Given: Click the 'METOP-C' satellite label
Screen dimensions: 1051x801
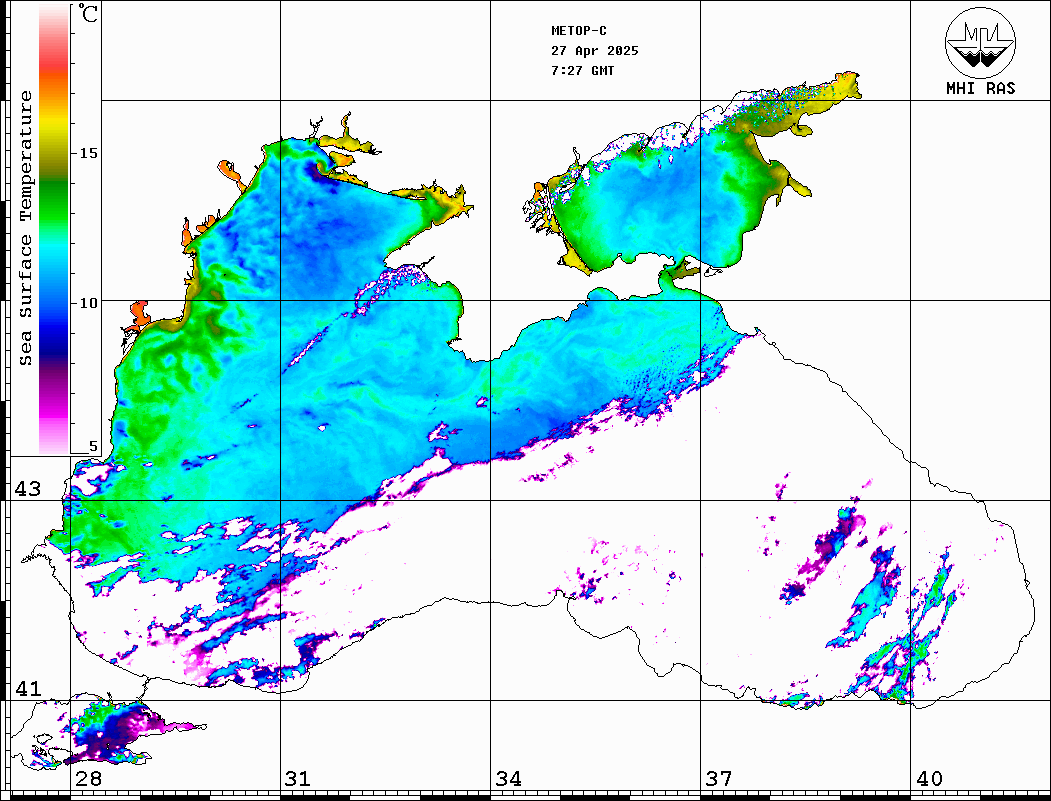Looking at the screenshot, I should pos(579,31).
